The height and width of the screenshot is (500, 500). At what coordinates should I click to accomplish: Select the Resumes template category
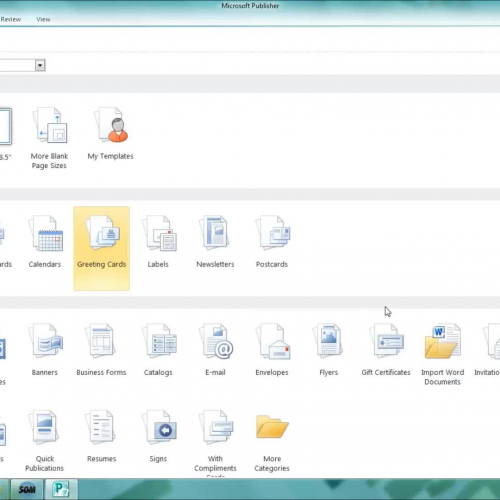101,436
